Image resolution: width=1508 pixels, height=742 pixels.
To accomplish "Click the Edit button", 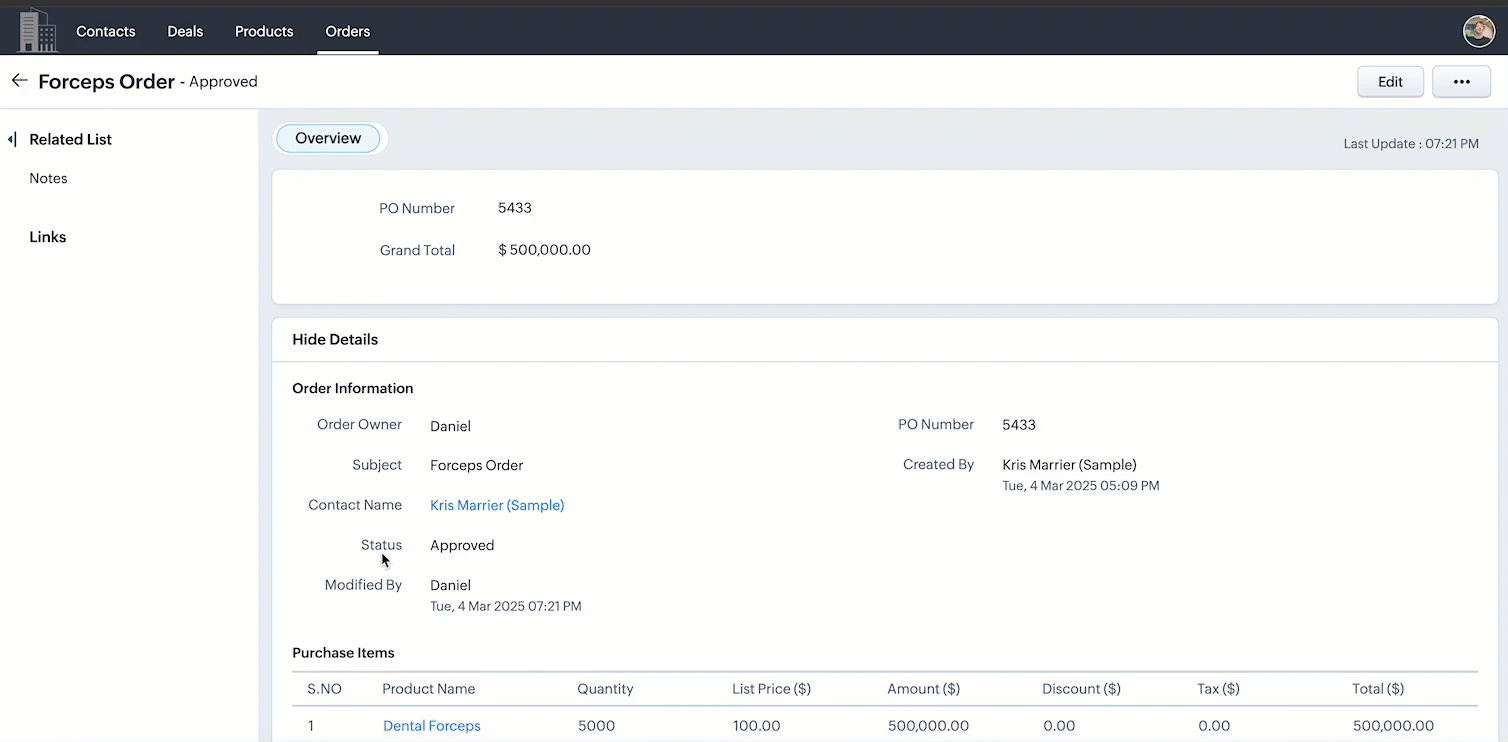I will point(1390,82).
